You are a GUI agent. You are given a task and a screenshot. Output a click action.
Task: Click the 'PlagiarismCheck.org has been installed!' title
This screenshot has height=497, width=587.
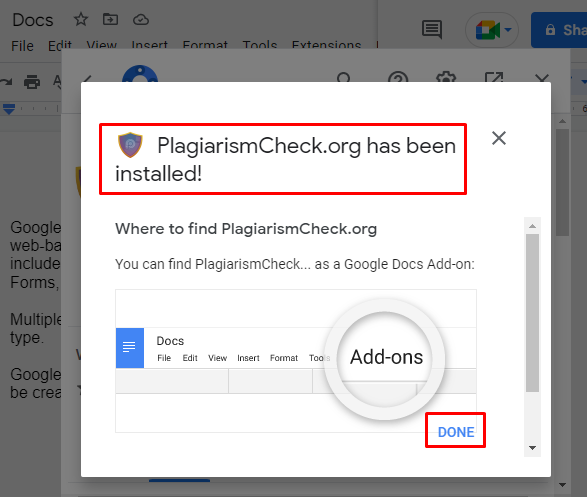point(285,159)
